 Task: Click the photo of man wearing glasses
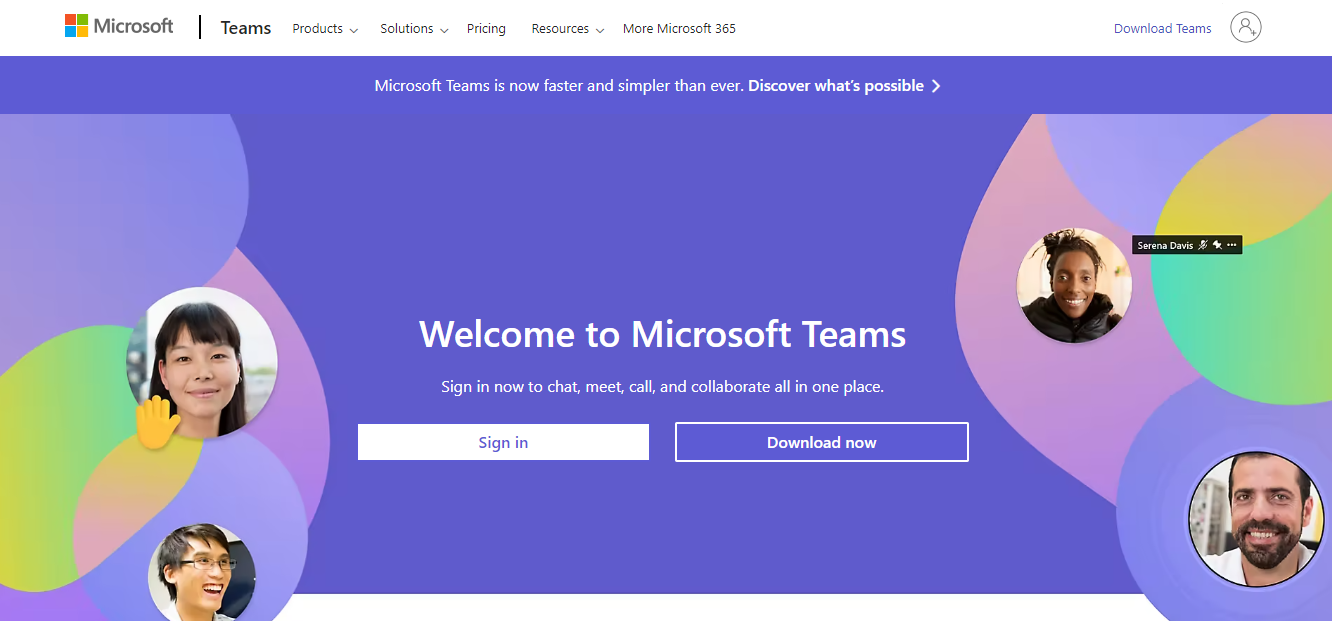[201, 574]
